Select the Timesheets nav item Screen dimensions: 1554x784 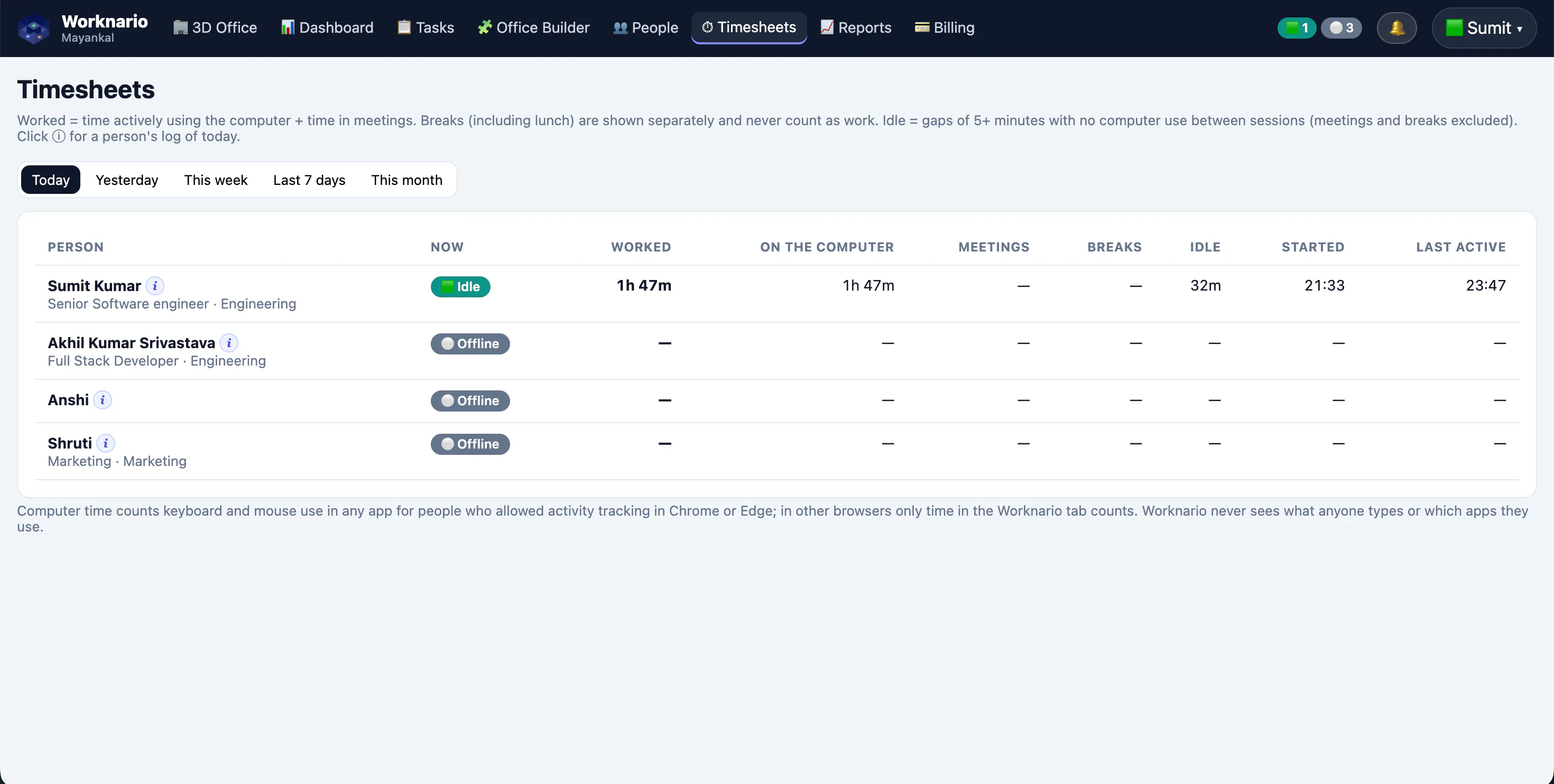748,27
